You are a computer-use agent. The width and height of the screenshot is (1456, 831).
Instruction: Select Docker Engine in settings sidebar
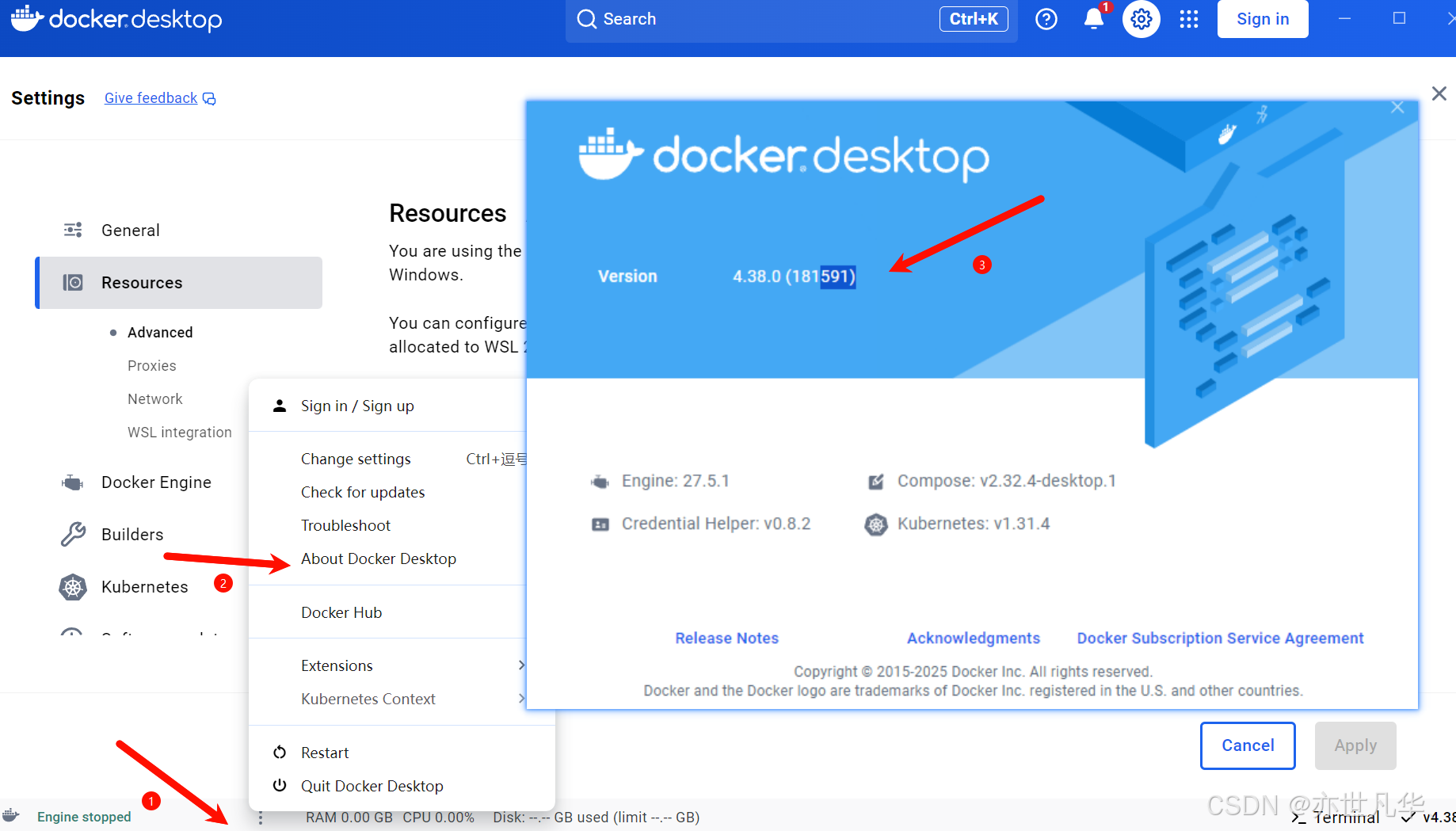coord(156,482)
